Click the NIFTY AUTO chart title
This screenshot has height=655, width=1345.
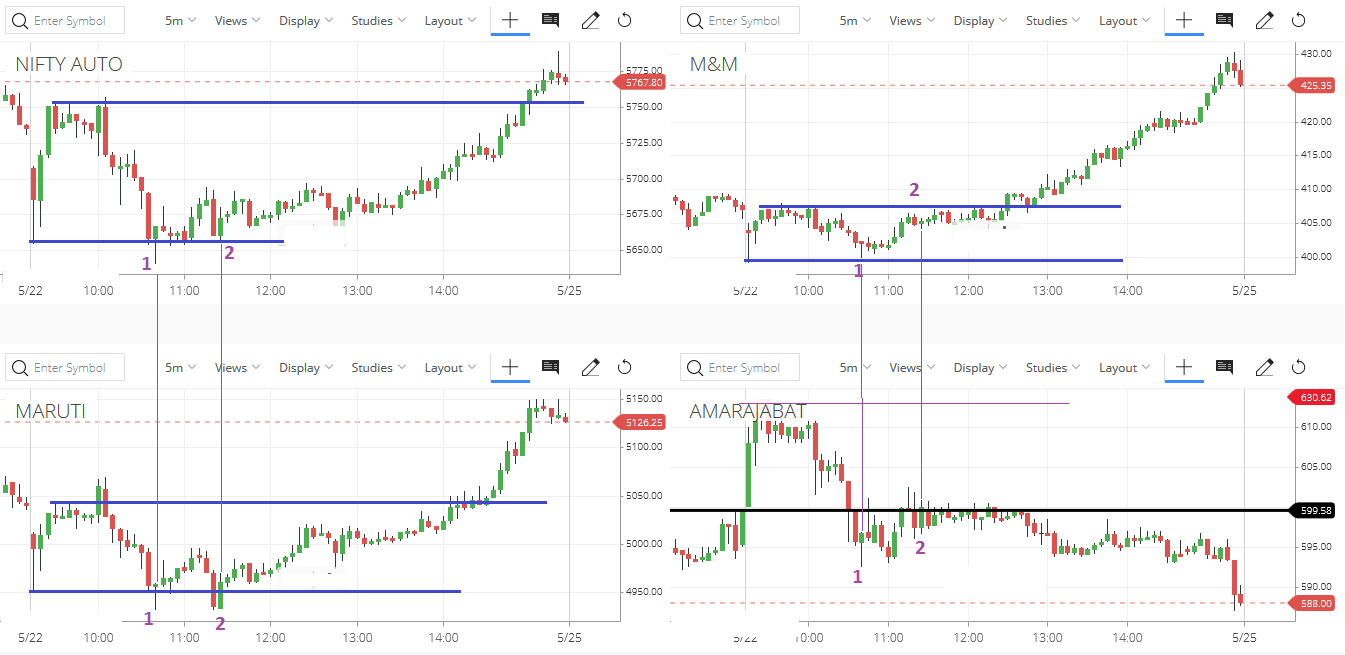pyautogui.click(x=69, y=64)
